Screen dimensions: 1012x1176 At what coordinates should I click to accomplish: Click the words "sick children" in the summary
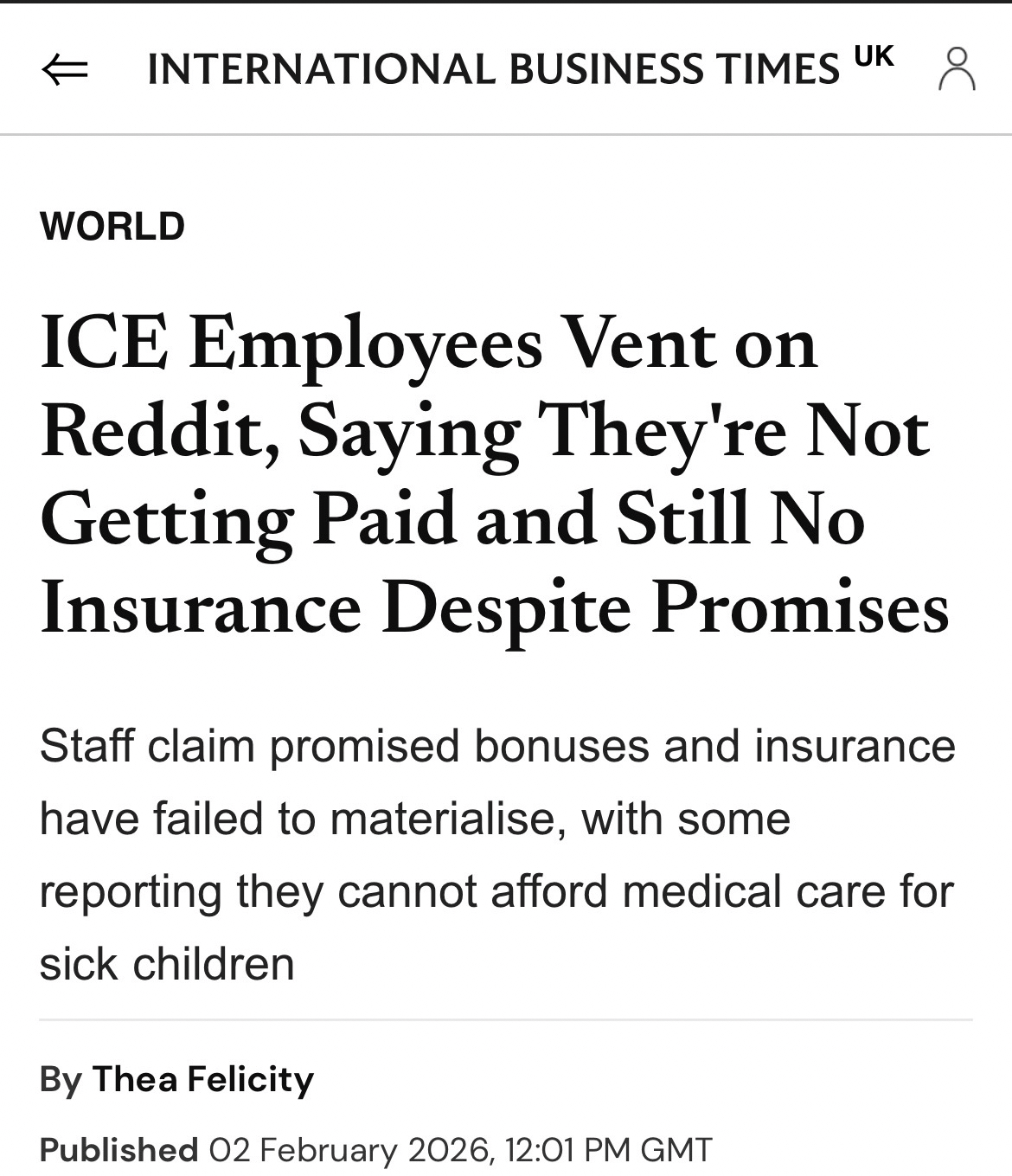point(167,964)
